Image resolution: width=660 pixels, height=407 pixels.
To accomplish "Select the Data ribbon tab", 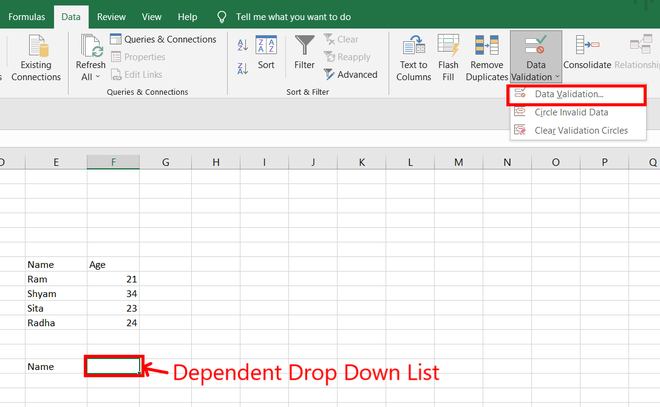I will click(71, 17).
